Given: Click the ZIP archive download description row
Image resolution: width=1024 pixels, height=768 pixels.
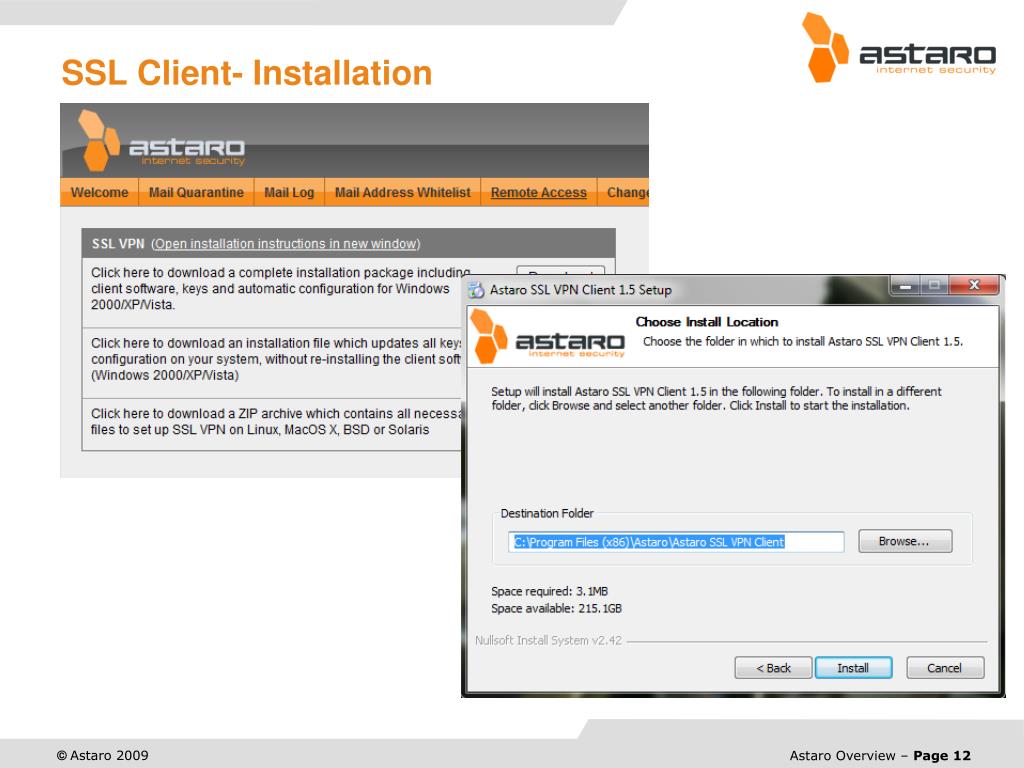Looking at the screenshot, I should click(x=273, y=422).
